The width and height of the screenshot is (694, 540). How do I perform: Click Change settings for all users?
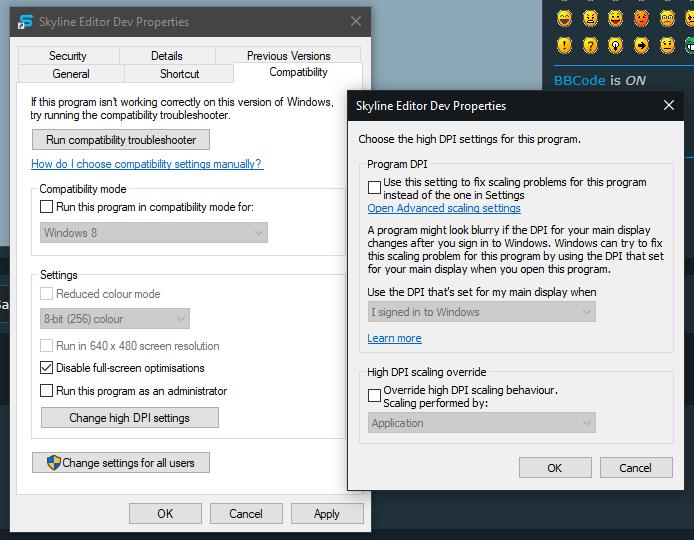click(x=121, y=463)
